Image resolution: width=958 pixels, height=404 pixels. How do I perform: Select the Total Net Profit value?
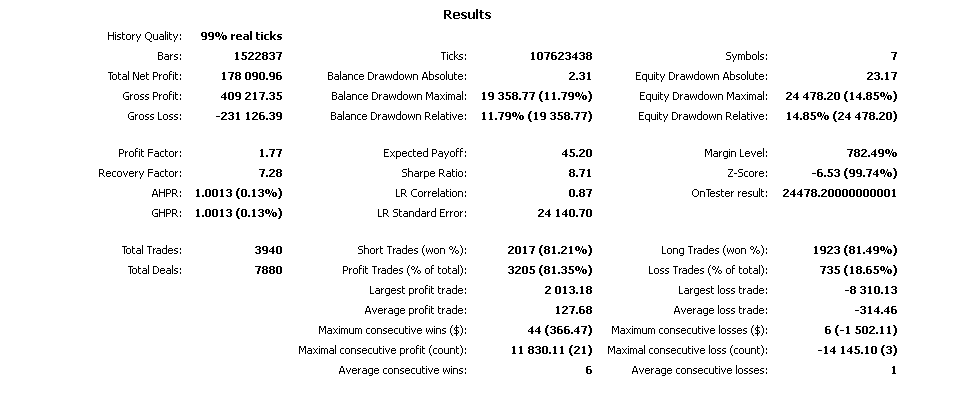click(251, 76)
